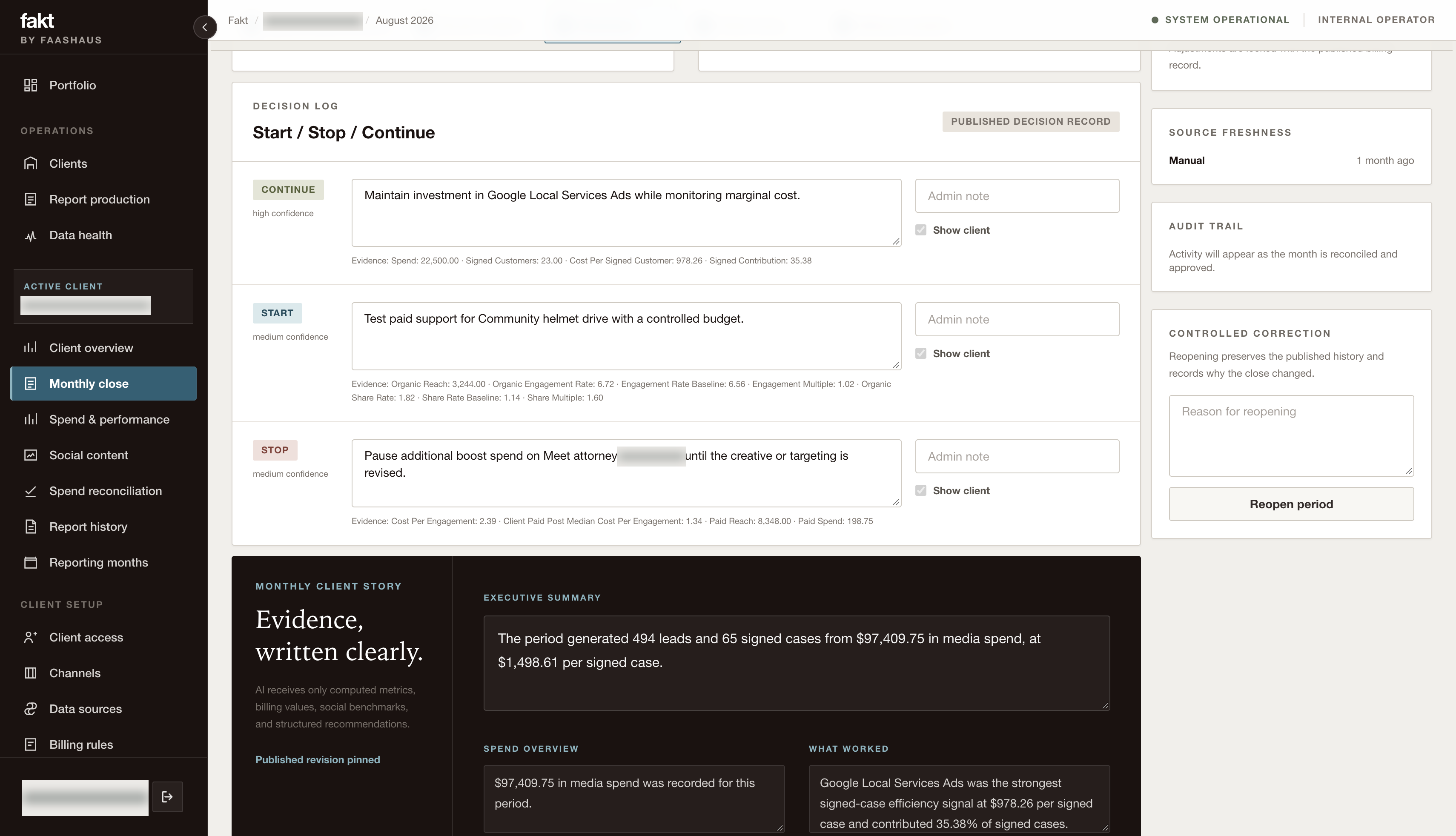Toggle Show client for CONTINUE decision

tap(921, 230)
